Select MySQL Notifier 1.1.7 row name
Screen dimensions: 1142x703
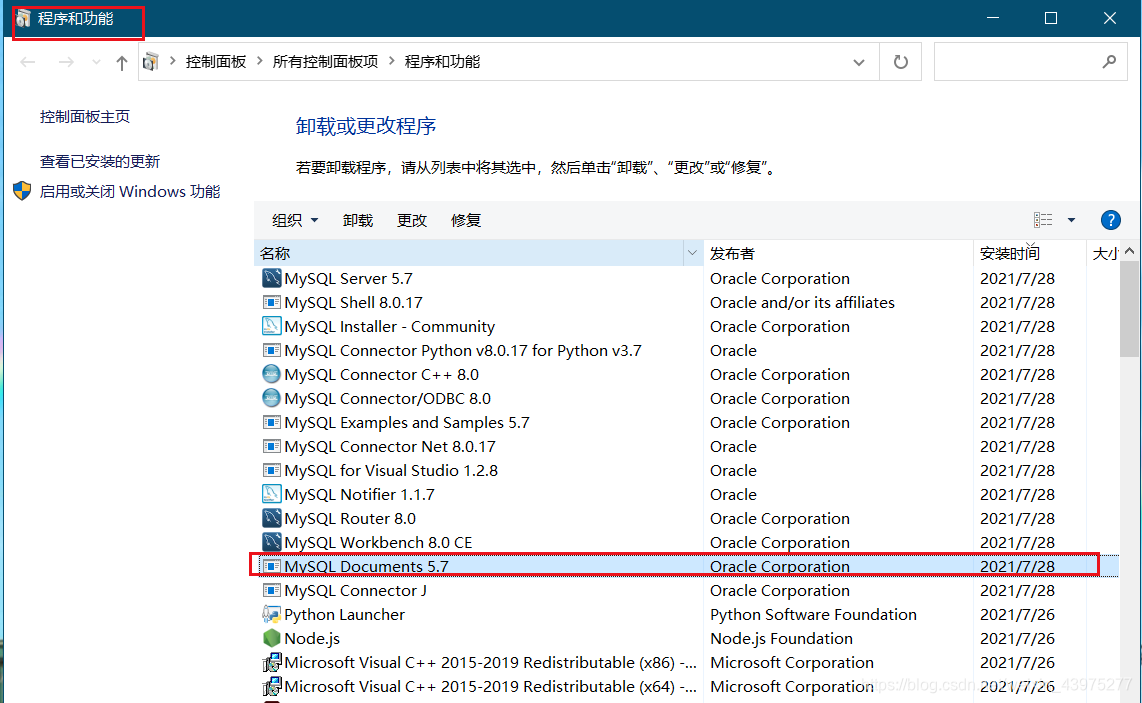(359, 495)
